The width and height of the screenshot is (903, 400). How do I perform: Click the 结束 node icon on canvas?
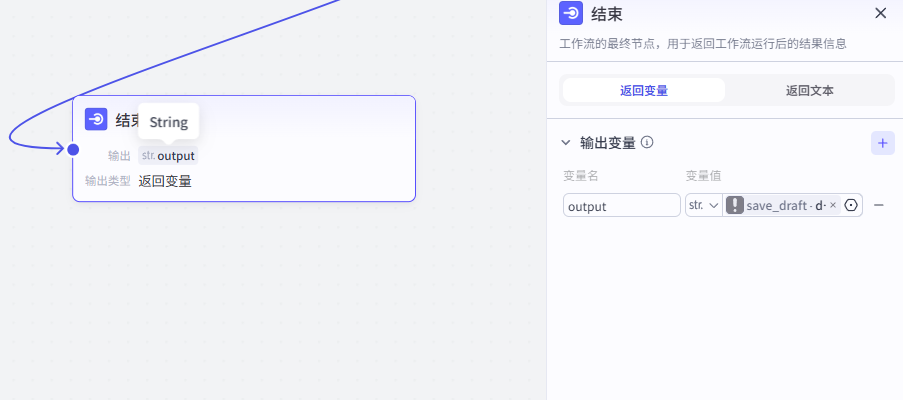96,120
